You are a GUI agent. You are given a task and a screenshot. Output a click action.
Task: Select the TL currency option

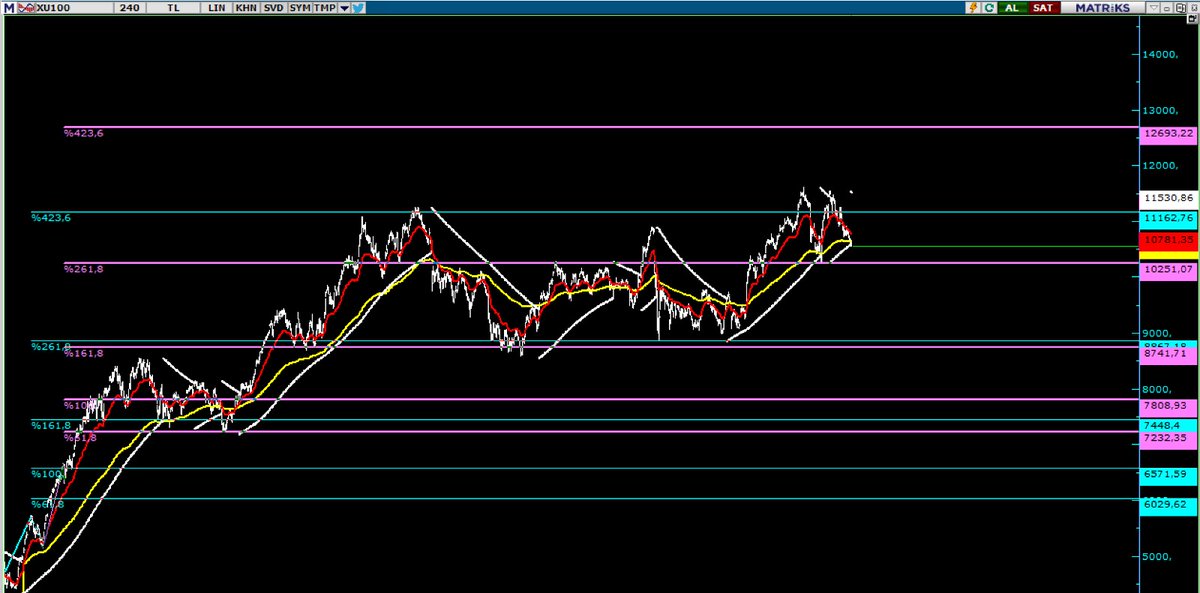(x=175, y=7)
